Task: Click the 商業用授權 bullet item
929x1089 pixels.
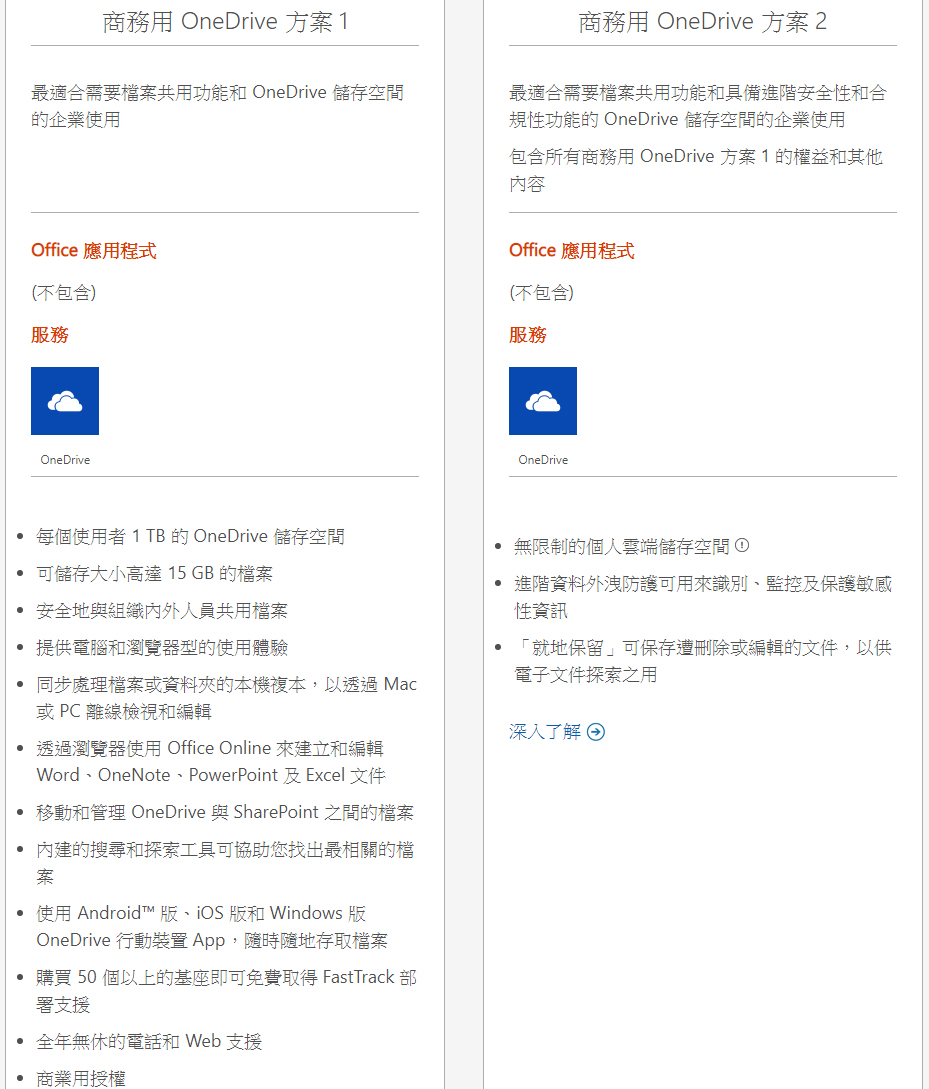Action: tap(81, 1078)
